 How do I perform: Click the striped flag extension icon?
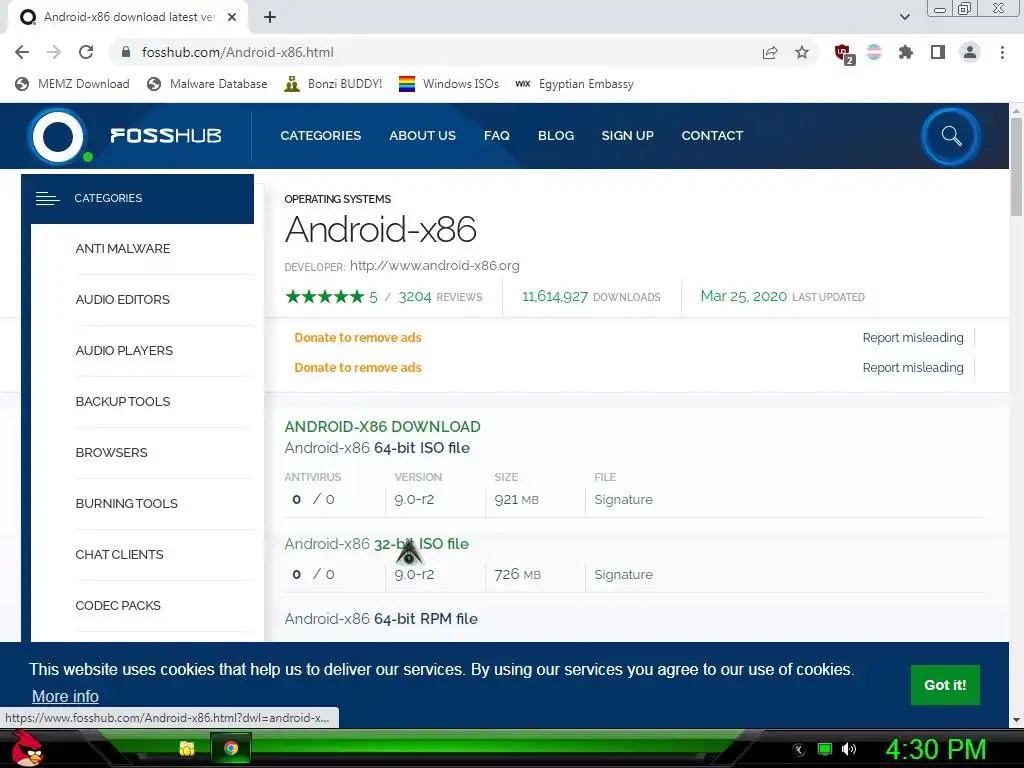coord(874,52)
